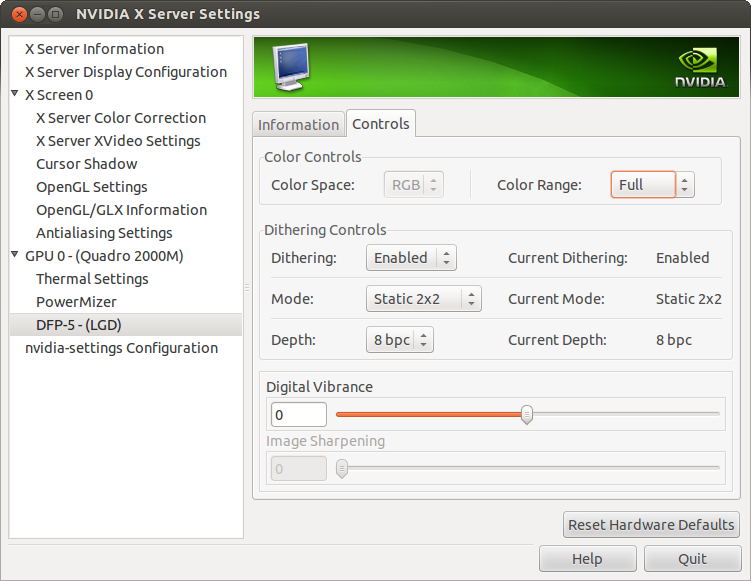Open PowerMizer page
Image resolution: width=751 pixels, height=581 pixels.
[x=77, y=302]
